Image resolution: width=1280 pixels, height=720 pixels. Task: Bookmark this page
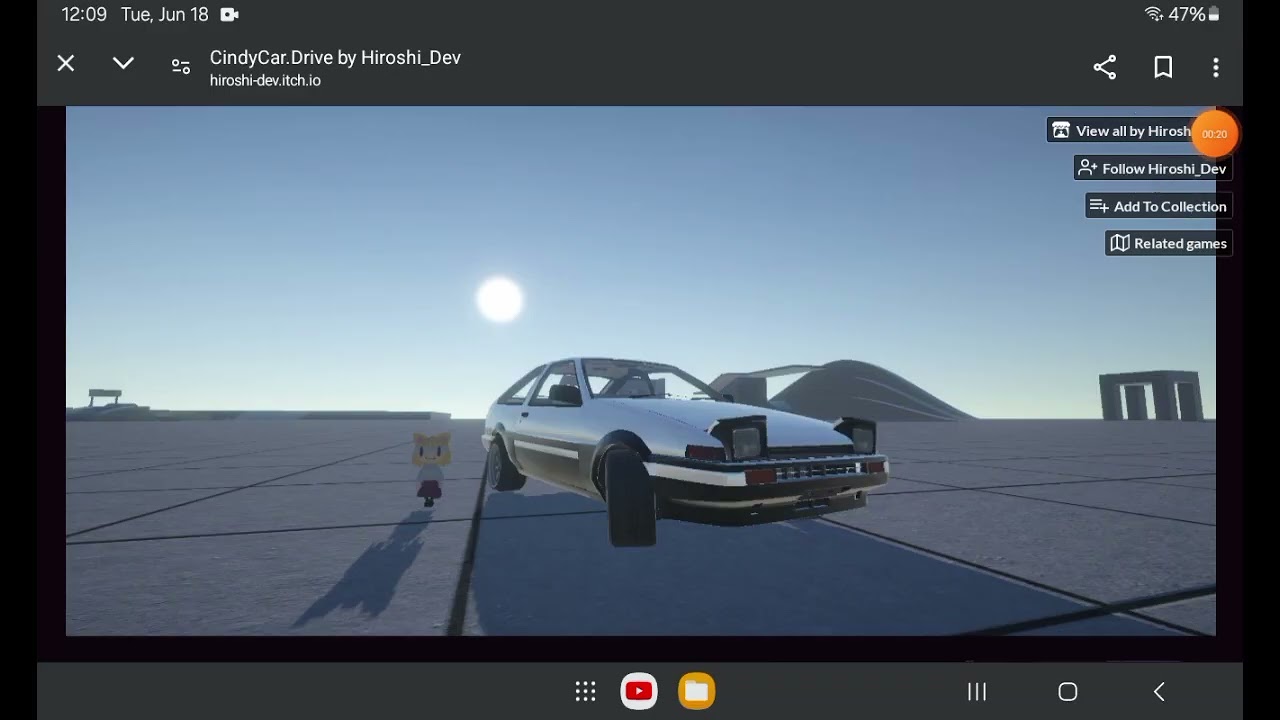[1163, 67]
